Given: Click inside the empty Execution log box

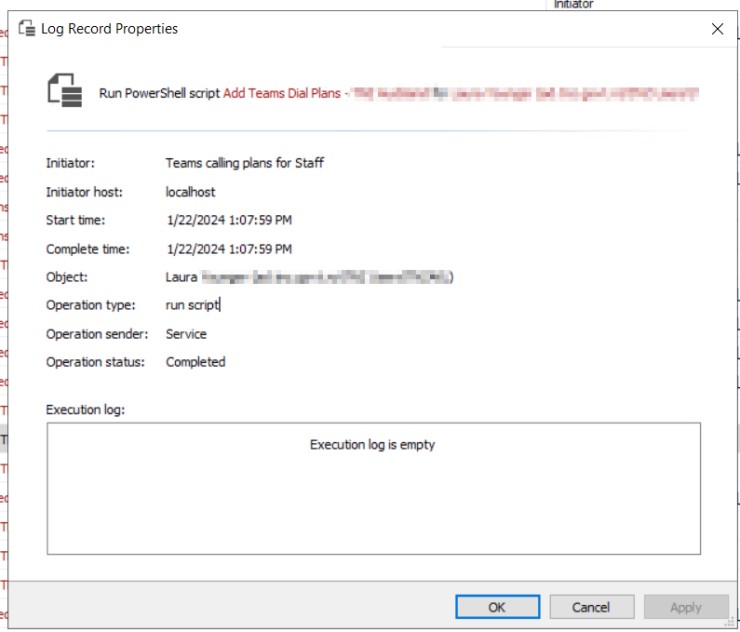Looking at the screenshot, I should [x=373, y=500].
